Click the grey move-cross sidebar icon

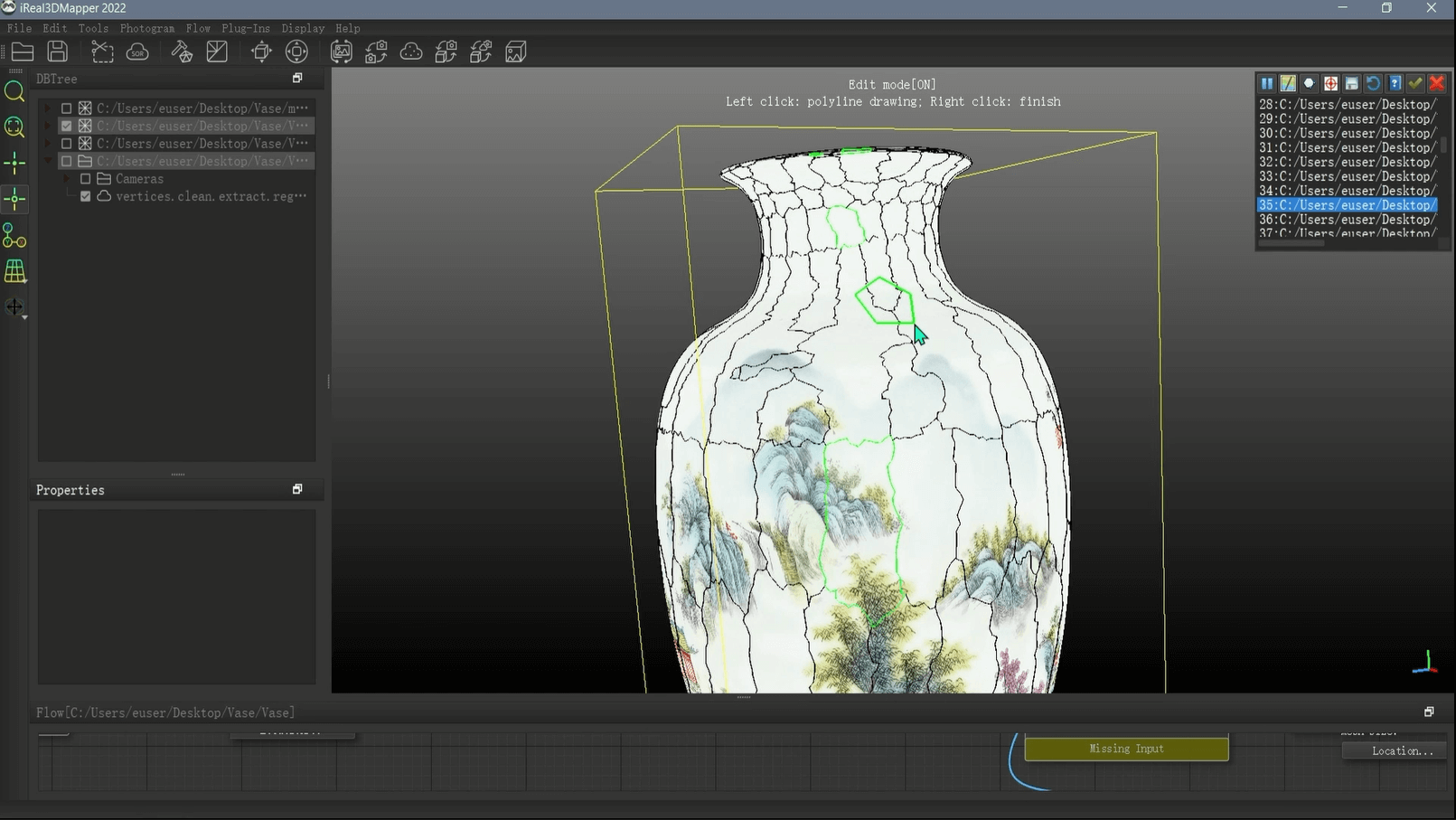point(14,307)
